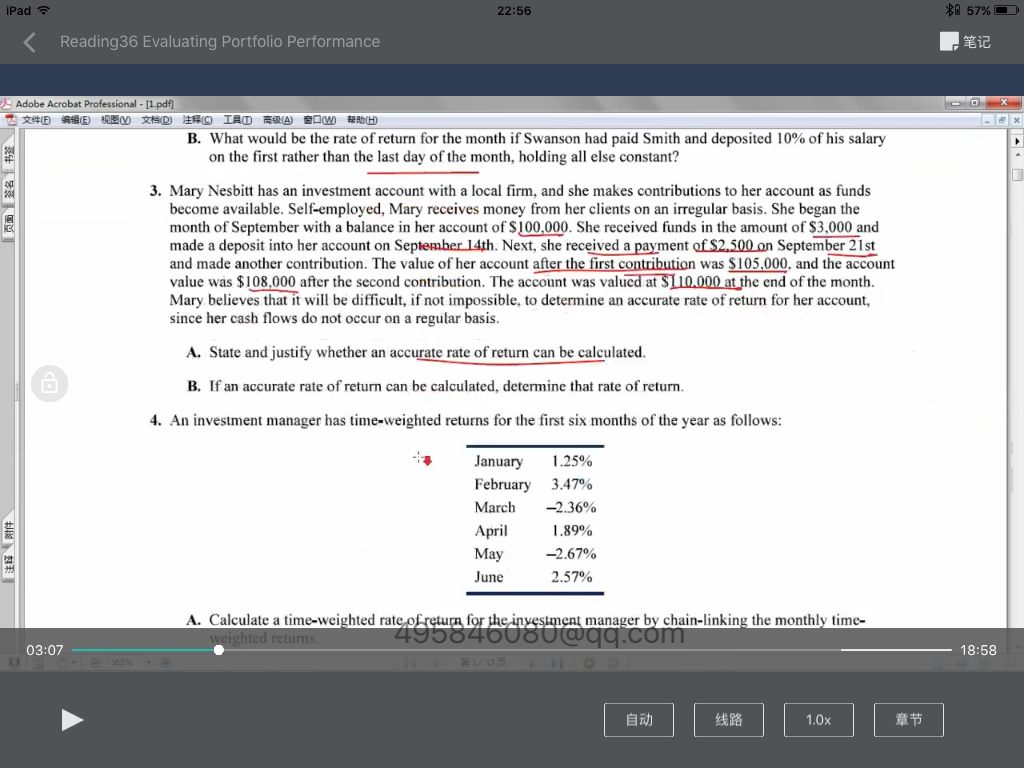Open the 笔记 notes panel
Screen dimensions: 1024x768
point(965,42)
